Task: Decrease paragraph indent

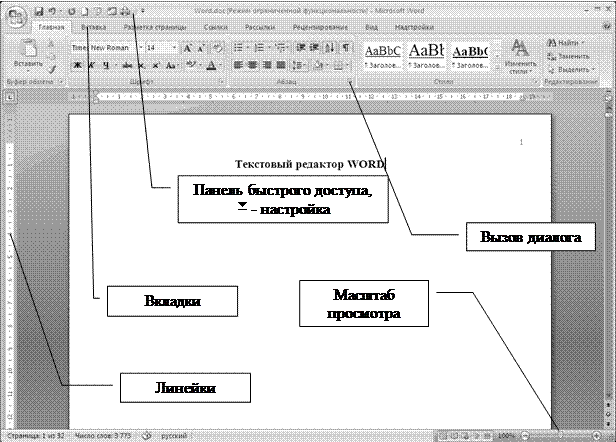Action: click(x=301, y=48)
